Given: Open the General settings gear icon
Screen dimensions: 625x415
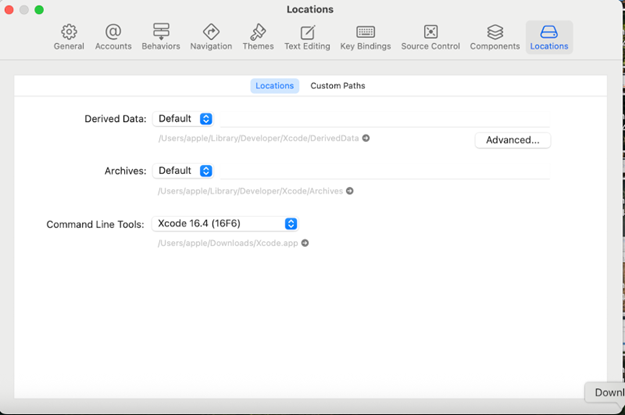Looking at the screenshot, I should click(x=69, y=37).
